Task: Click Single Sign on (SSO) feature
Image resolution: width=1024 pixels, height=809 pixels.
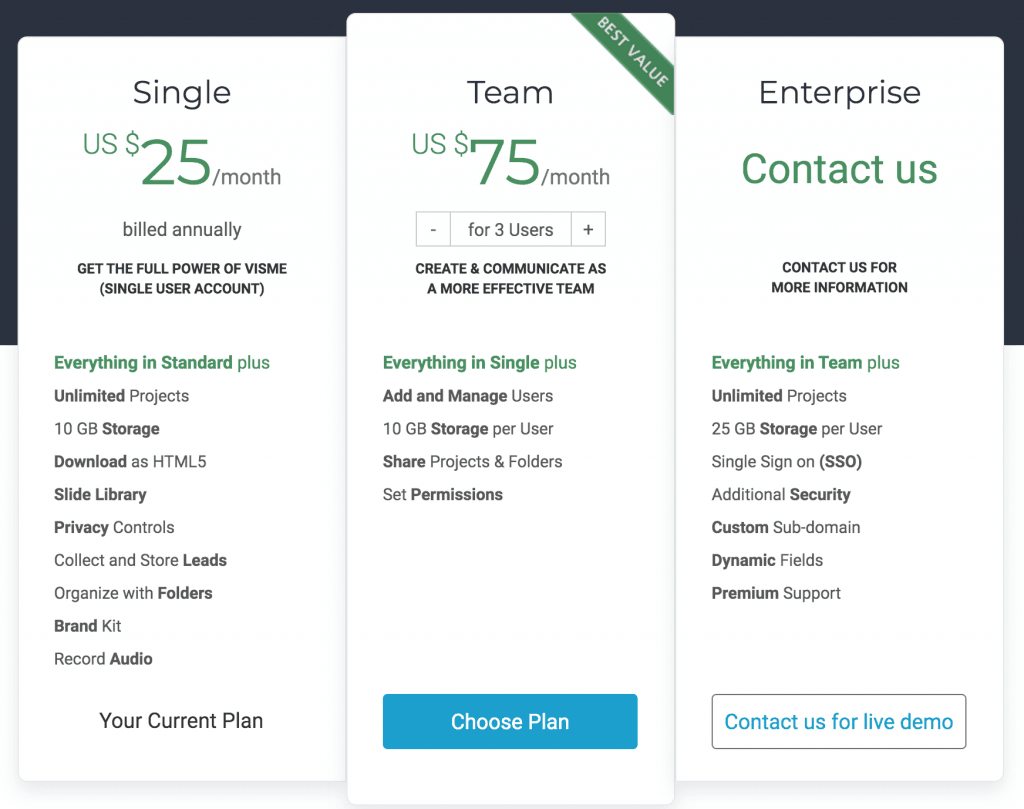Action: coord(786,462)
